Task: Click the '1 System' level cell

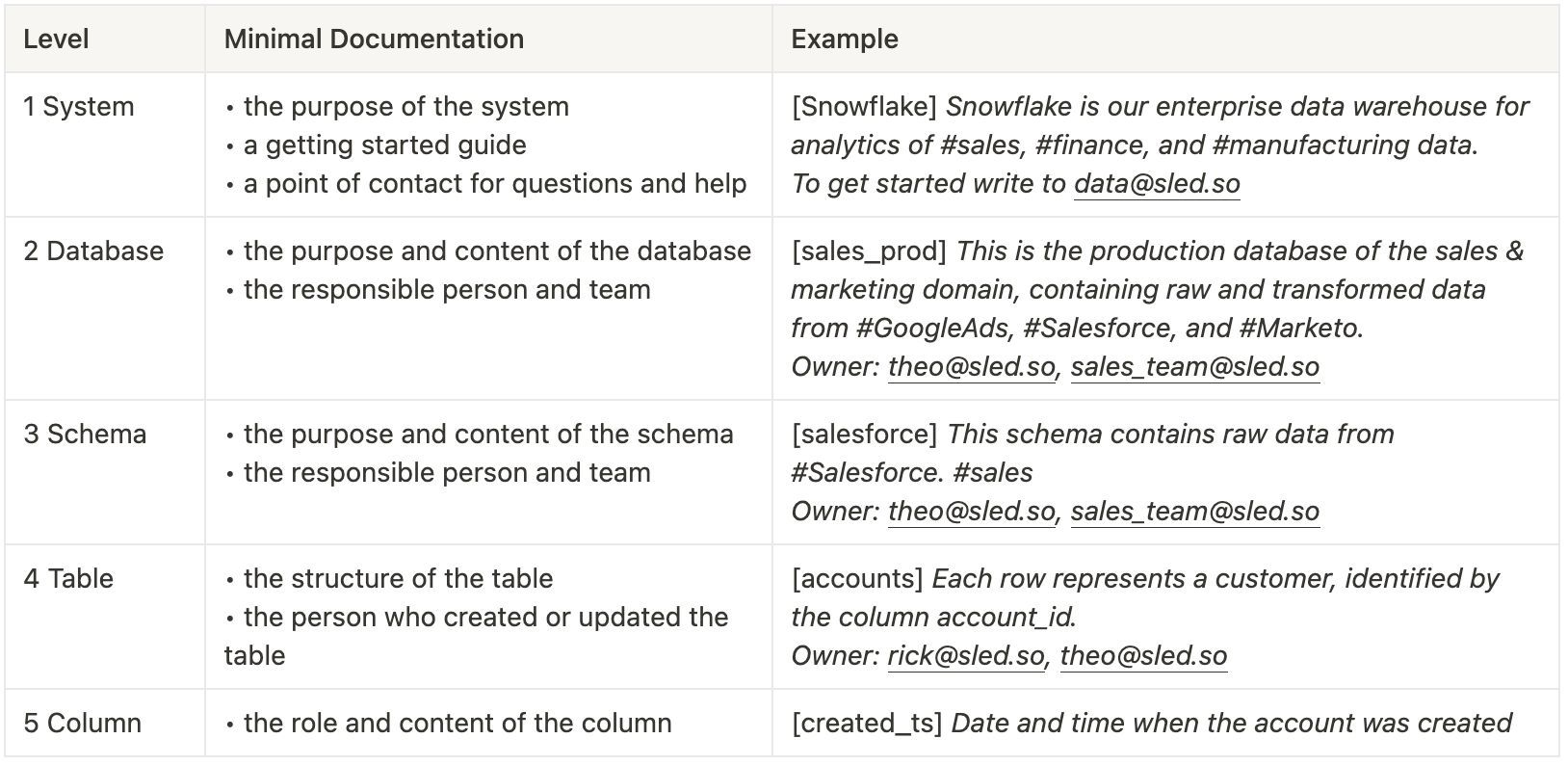Action: pos(79,106)
